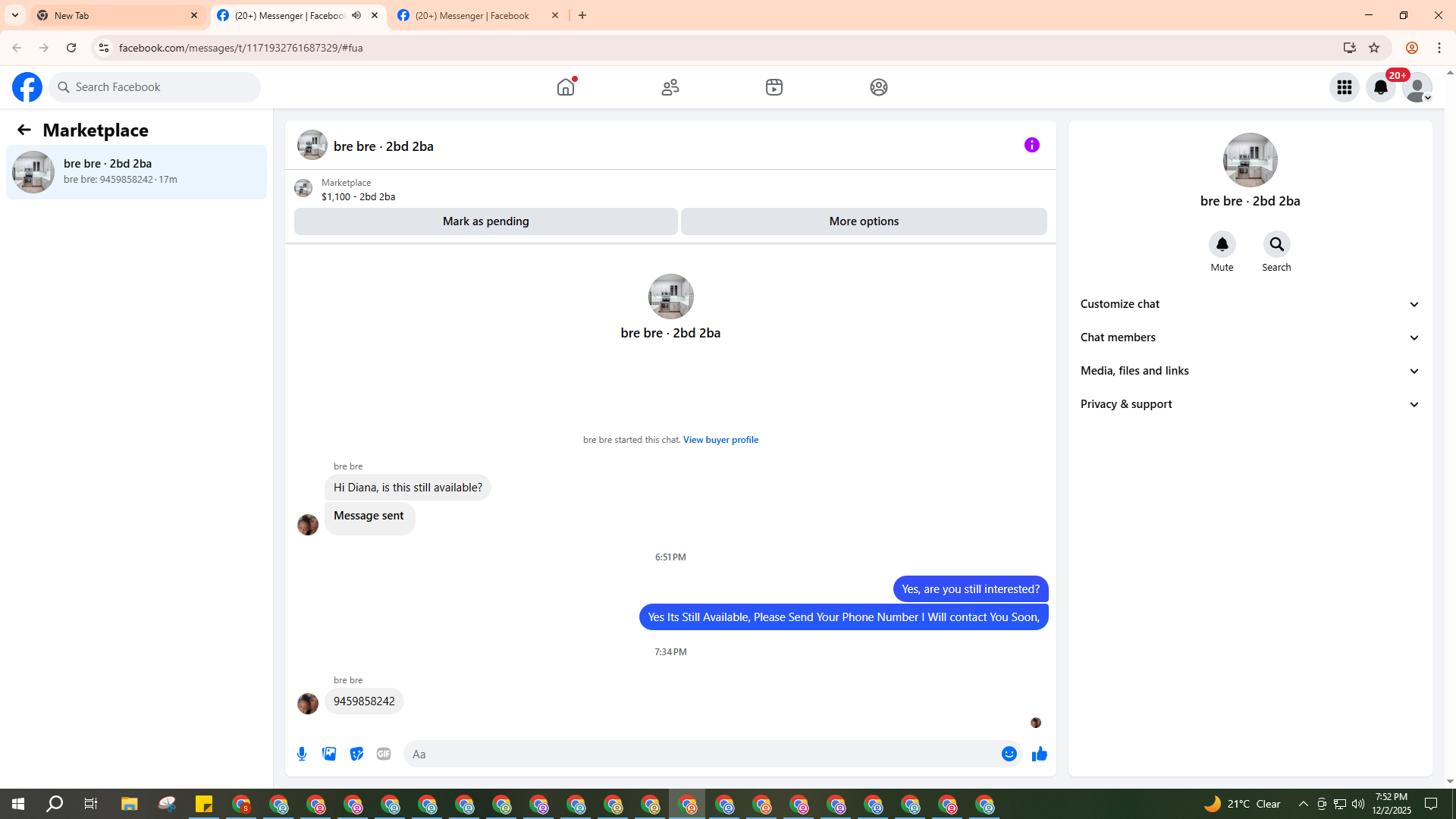Send a thumbs up like
The height and width of the screenshot is (819, 1456).
coord(1039,754)
